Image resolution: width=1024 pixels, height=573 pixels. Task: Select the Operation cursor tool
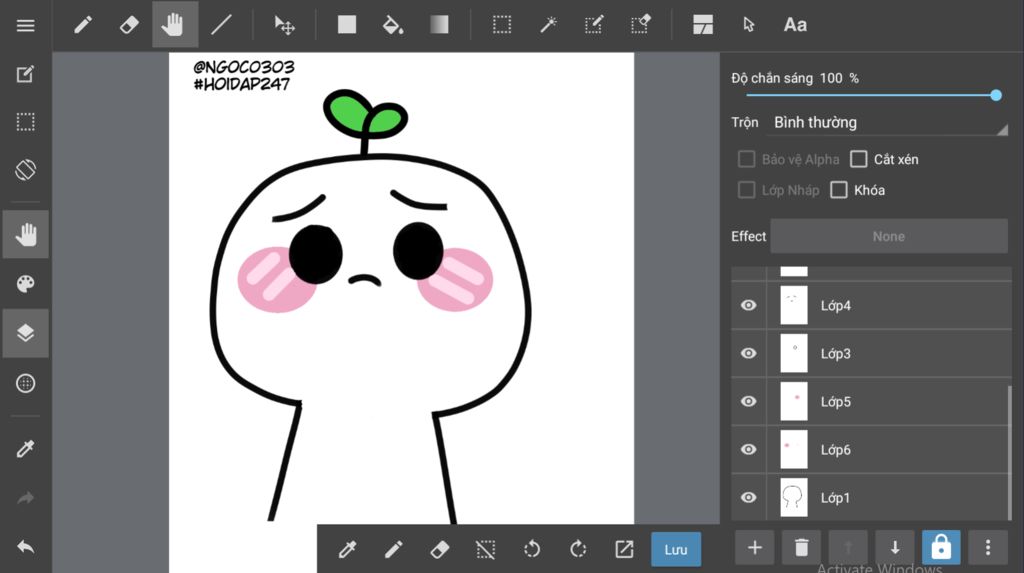(748, 25)
